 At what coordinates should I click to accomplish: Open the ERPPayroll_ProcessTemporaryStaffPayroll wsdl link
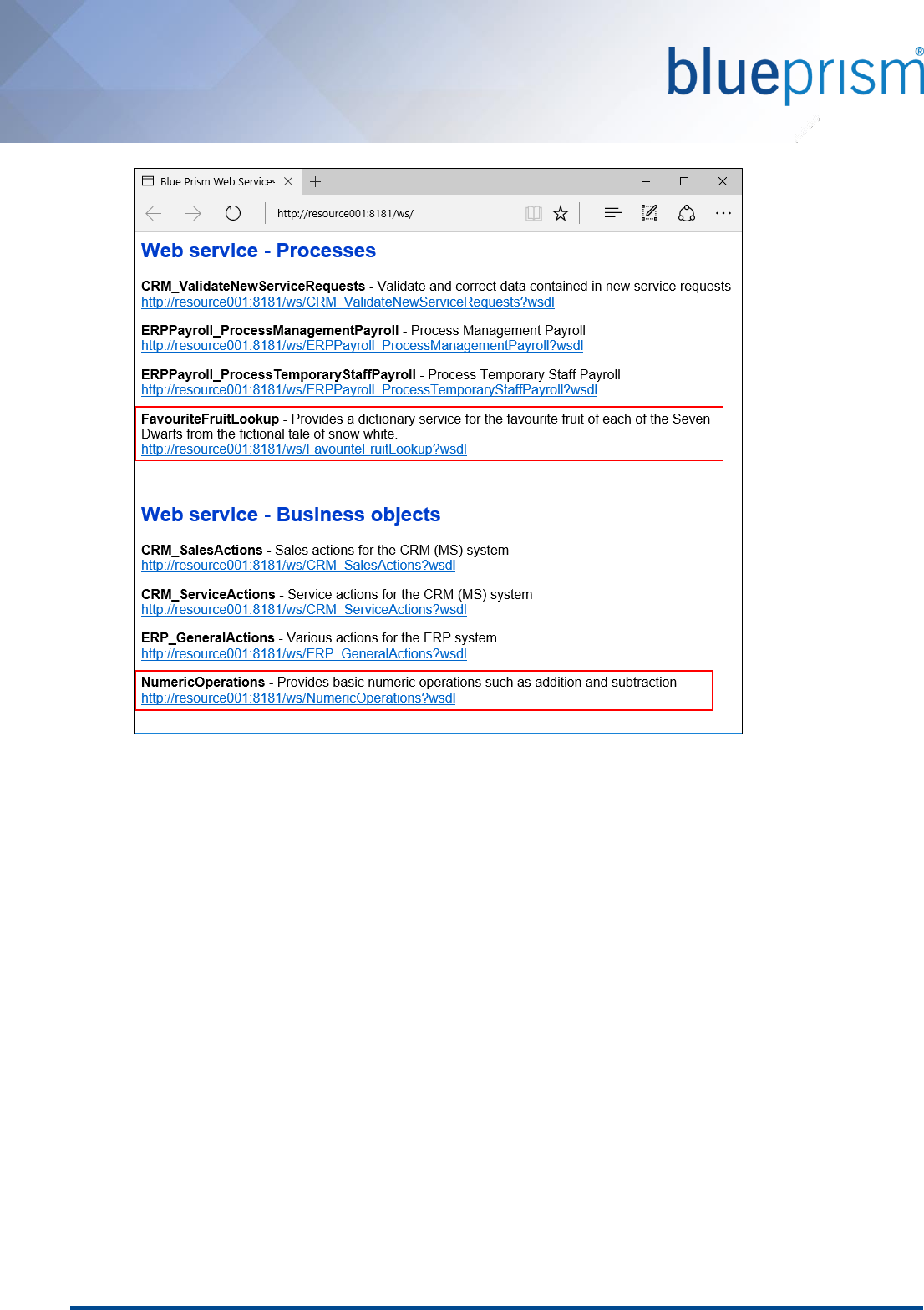point(369,390)
